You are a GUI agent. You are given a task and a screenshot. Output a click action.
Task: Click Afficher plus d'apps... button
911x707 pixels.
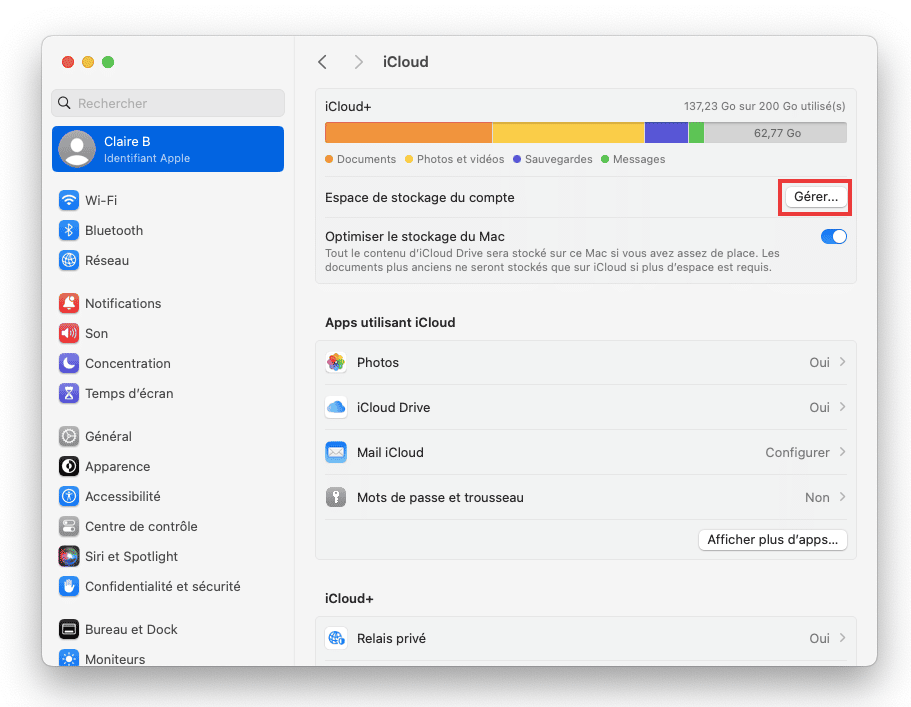pyautogui.click(x=772, y=540)
